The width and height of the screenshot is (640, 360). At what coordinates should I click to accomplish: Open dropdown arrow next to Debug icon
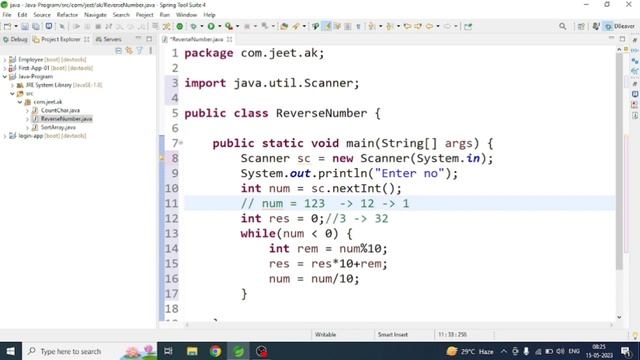pos(202,27)
